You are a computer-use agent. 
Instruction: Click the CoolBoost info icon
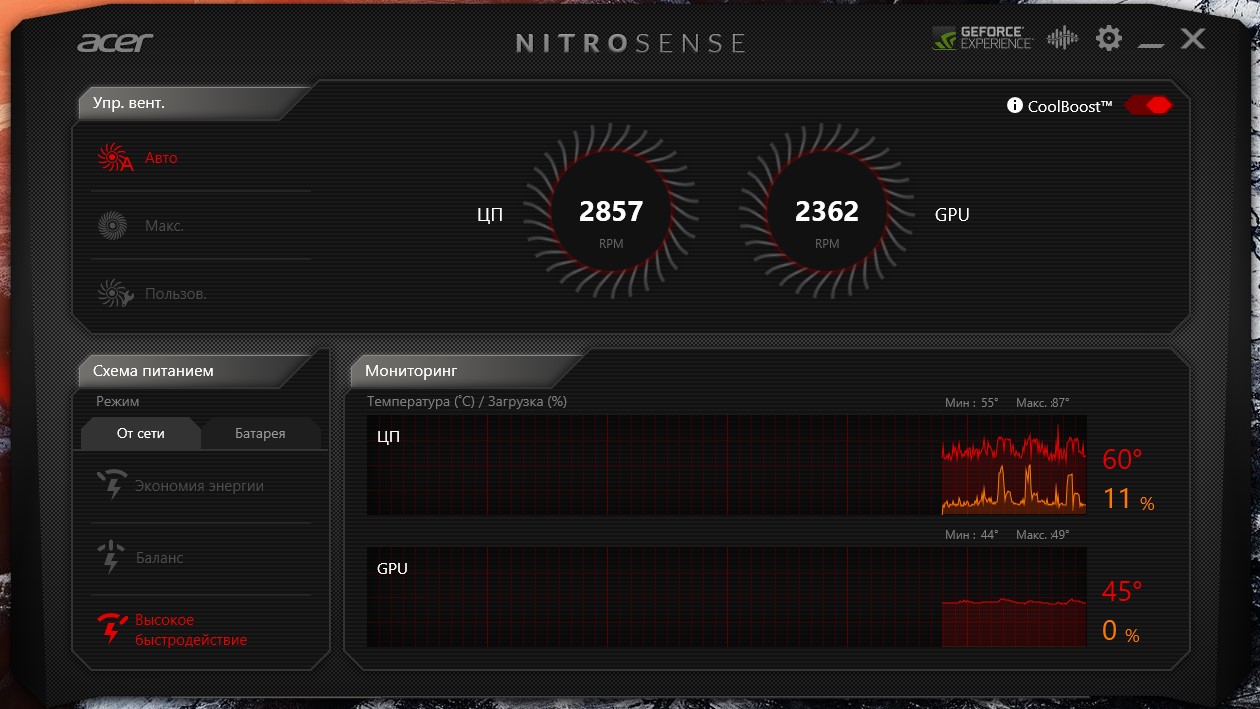click(x=1014, y=105)
